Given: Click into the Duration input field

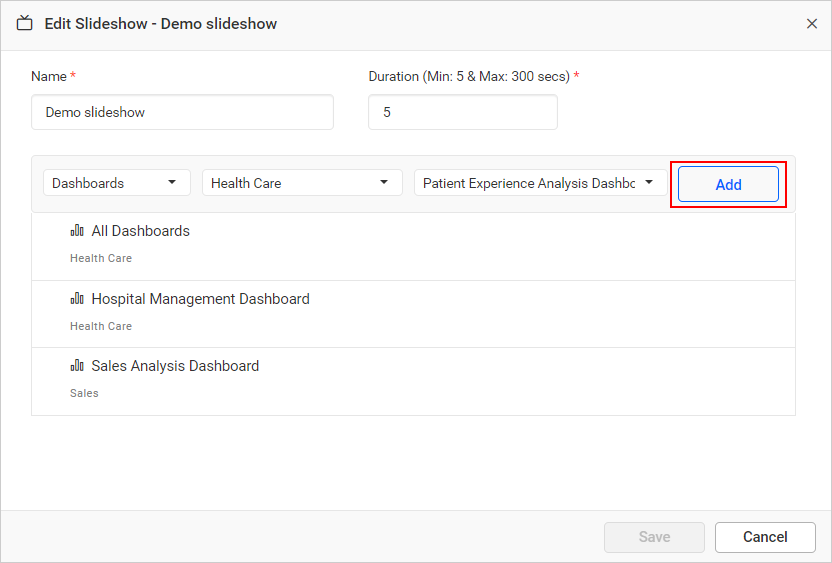Looking at the screenshot, I should (462, 113).
